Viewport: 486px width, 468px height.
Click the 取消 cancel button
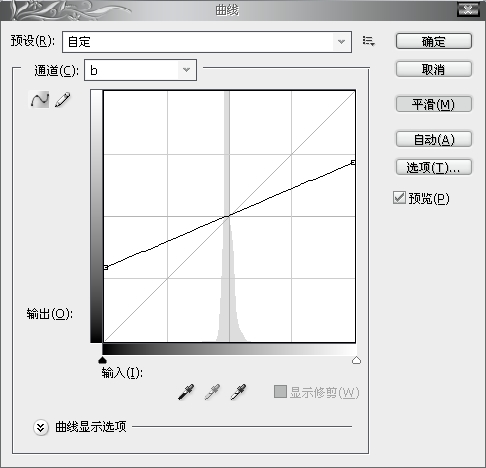coord(434,69)
